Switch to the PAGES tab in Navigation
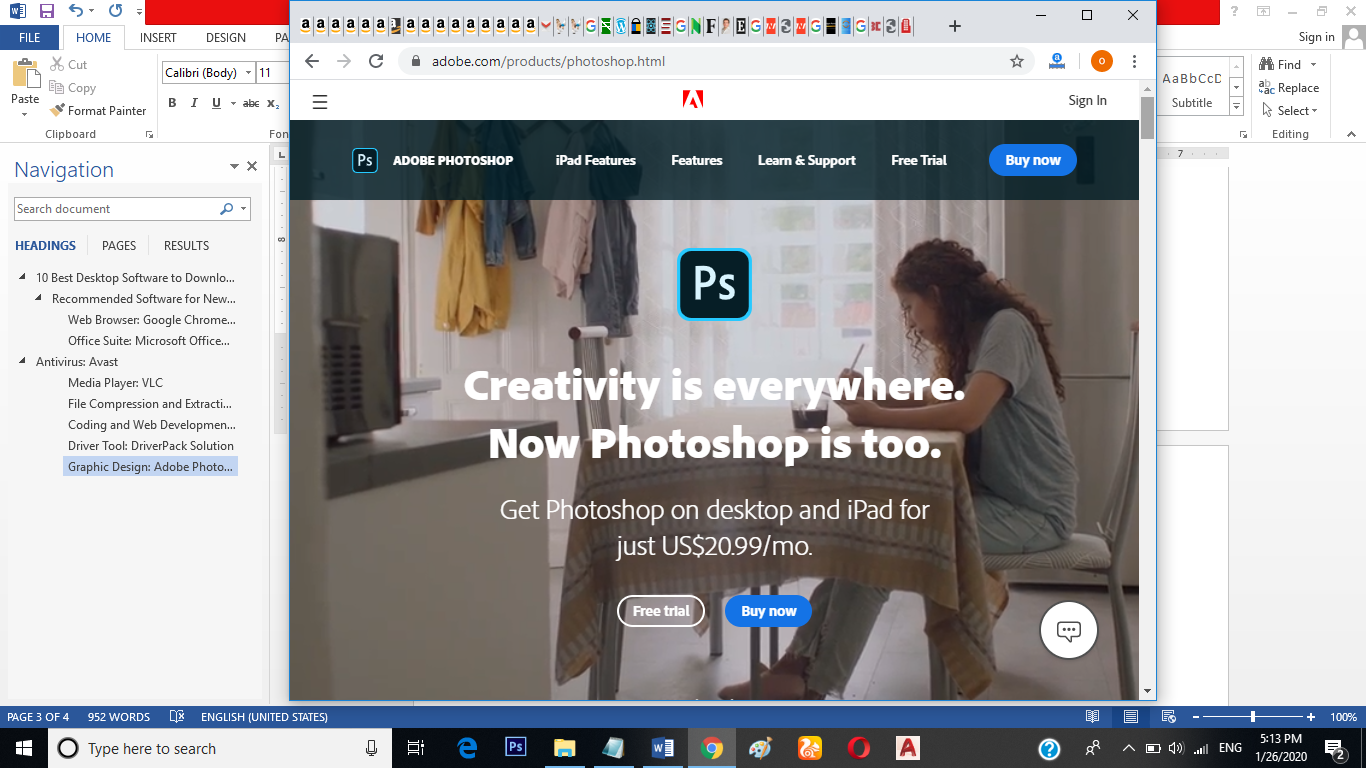 coord(119,246)
